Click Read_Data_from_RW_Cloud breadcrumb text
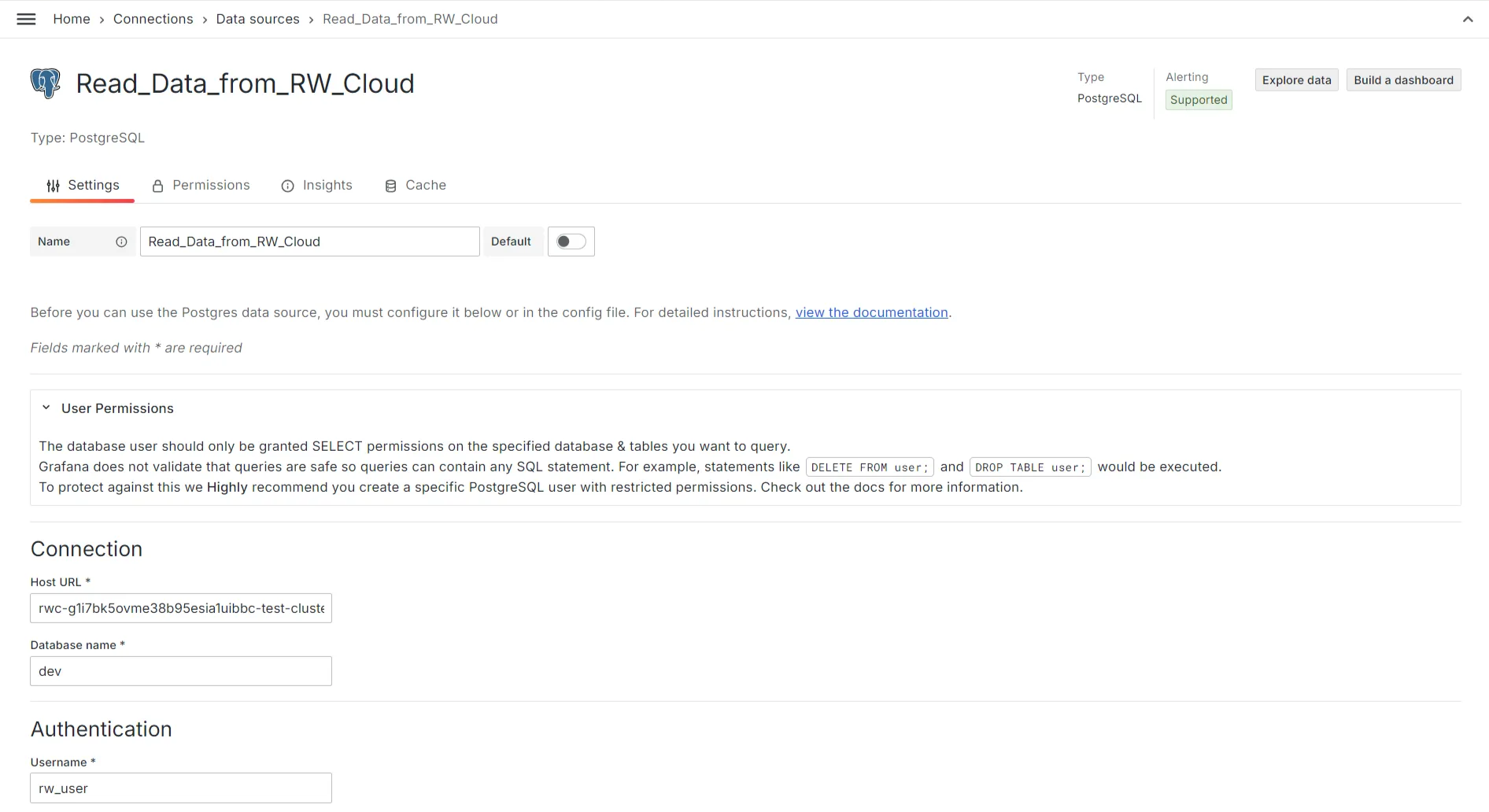Viewport: 1489px width, 812px height. (410, 19)
